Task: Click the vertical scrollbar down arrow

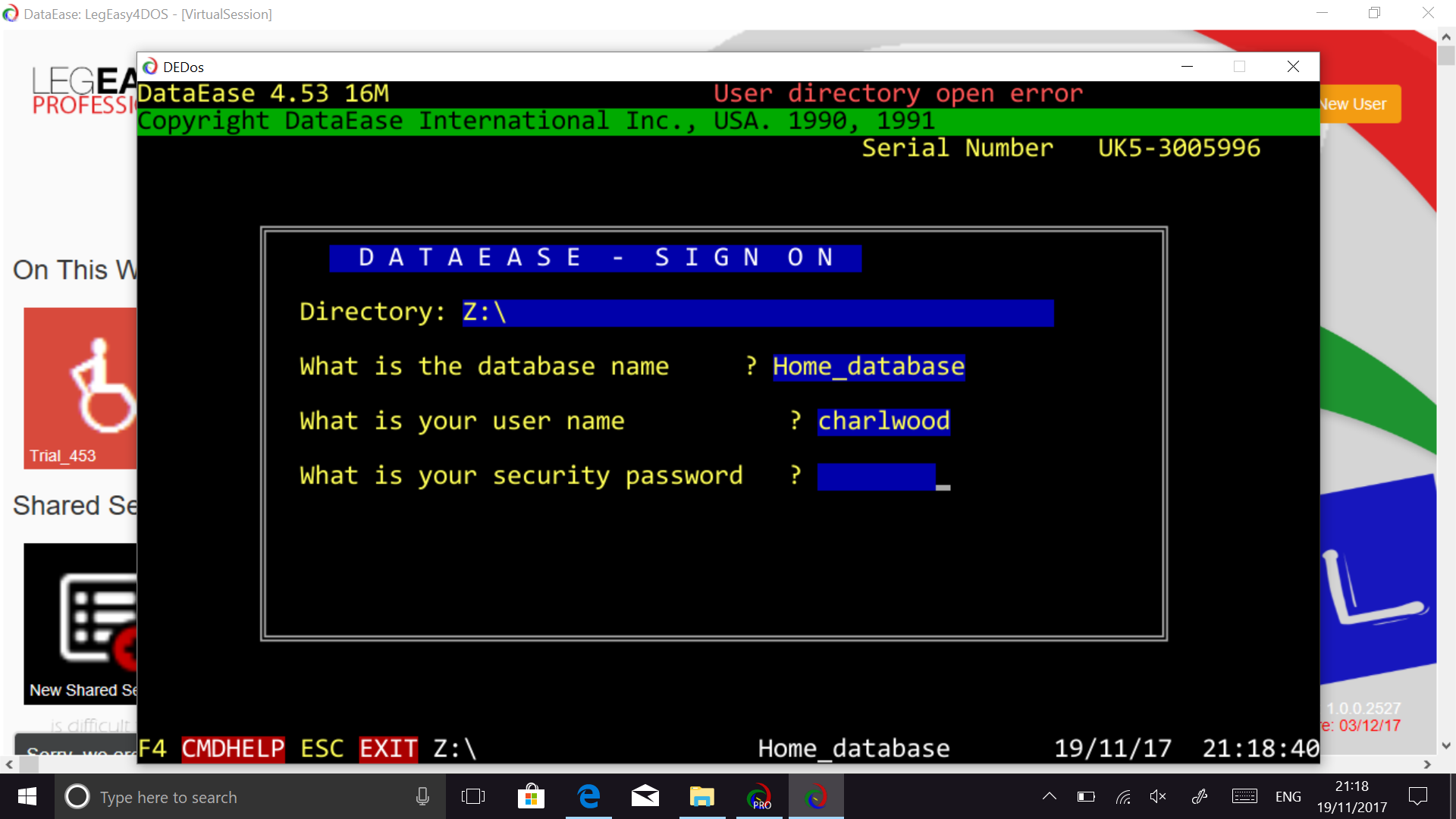Action: pos(1446,745)
